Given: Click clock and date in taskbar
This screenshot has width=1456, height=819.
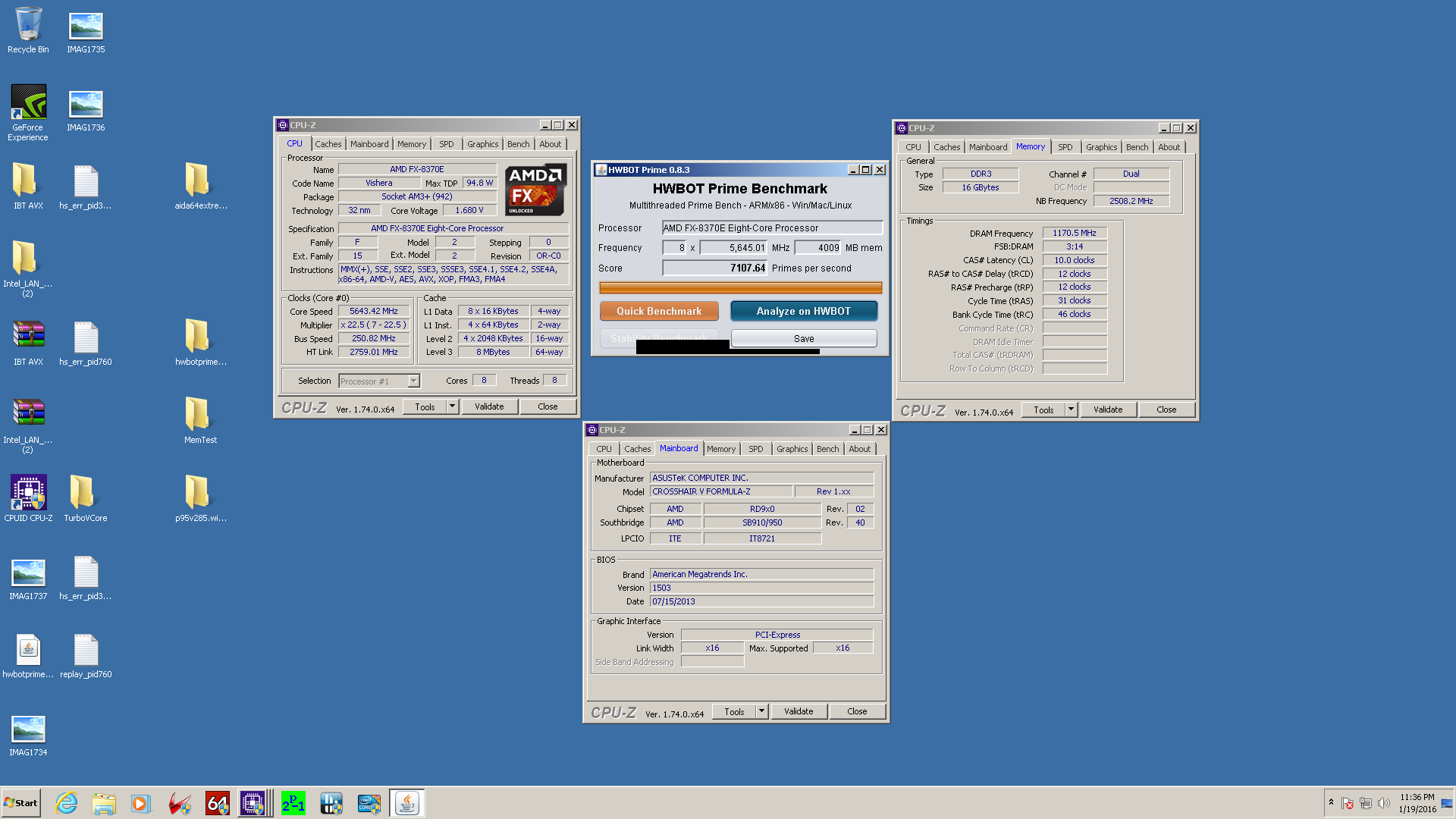Looking at the screenshot, I should click(x=1417, y=803).
